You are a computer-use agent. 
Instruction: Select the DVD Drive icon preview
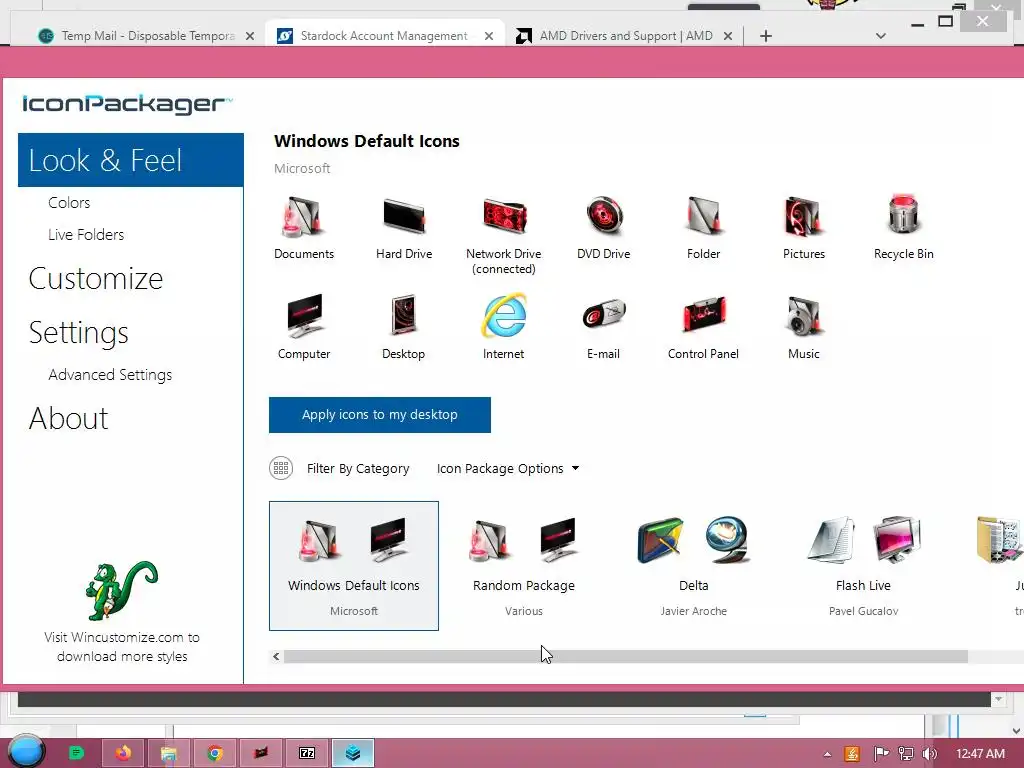click(603, 217)
